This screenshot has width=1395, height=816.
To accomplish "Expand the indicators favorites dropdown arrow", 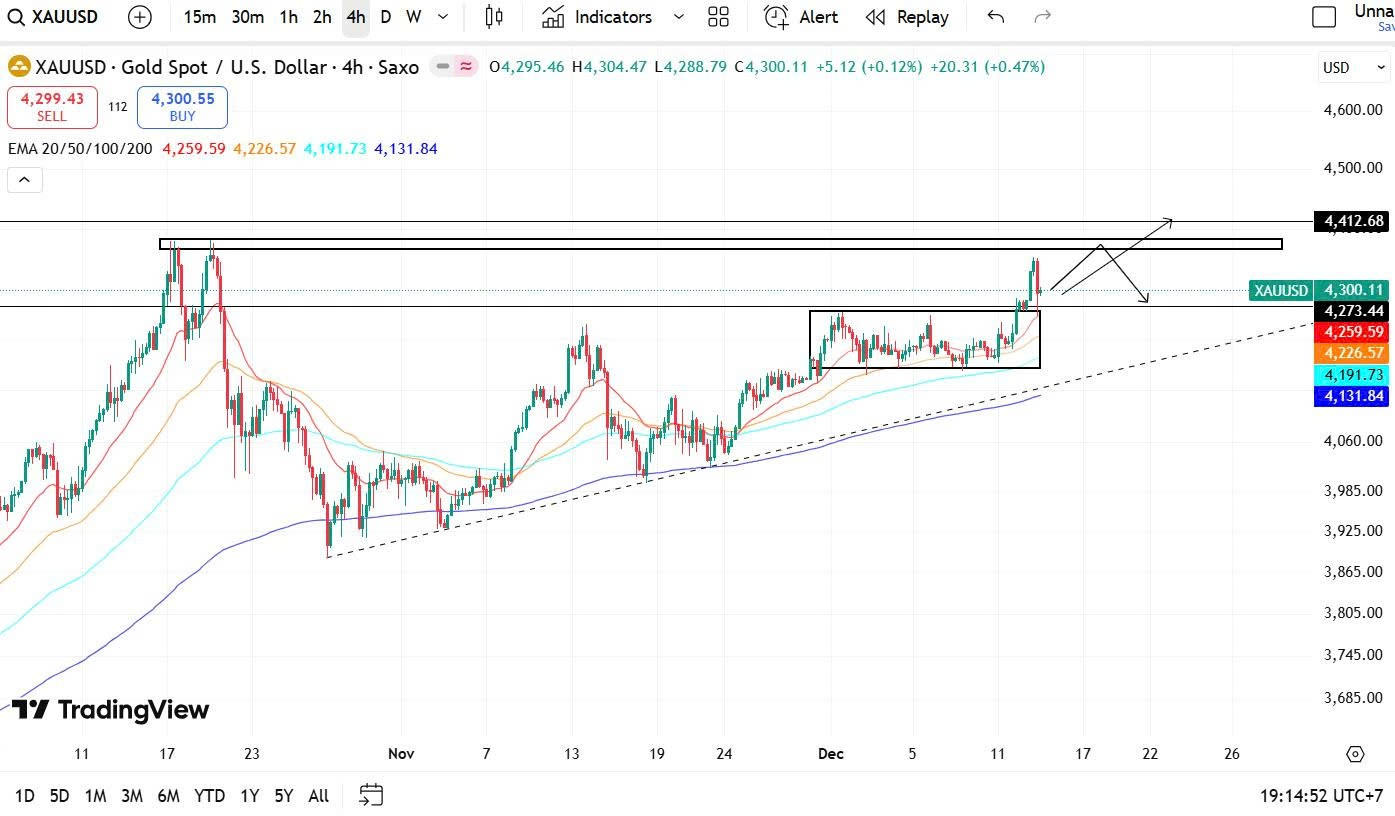I will (679, 17).
